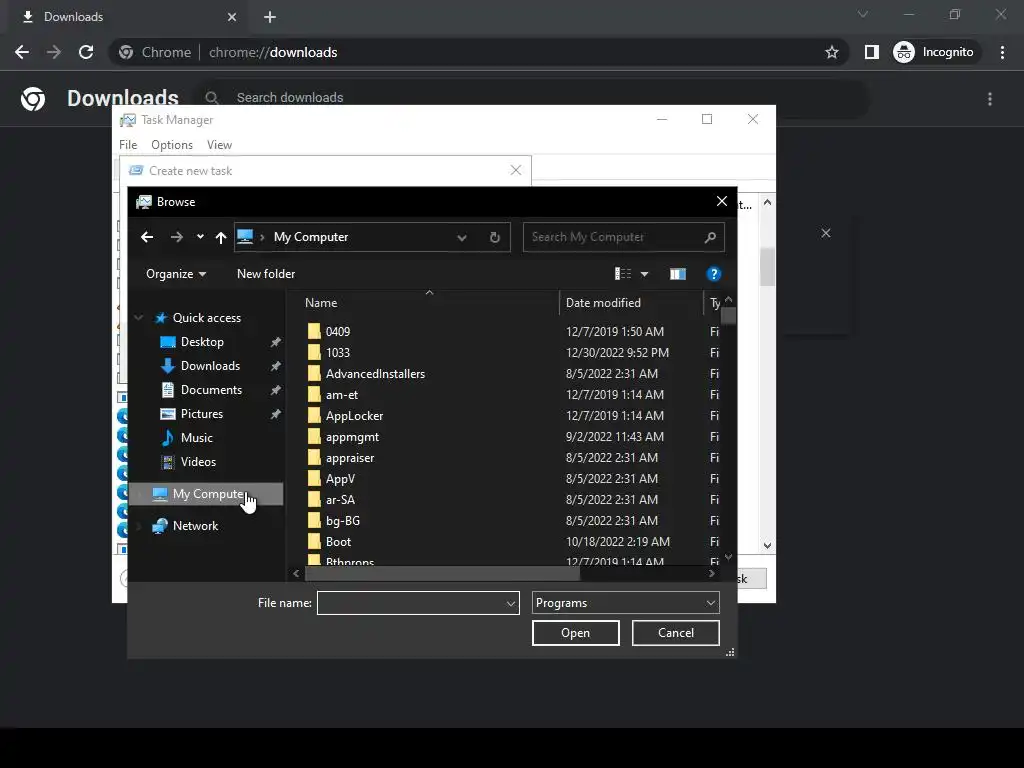
Task: Open Documents in navigation pane
Action: [x=211, y=390]
